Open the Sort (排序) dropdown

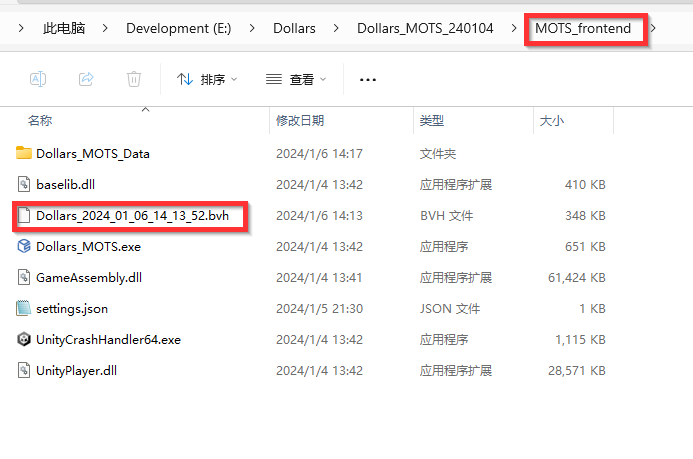(207, 79)
